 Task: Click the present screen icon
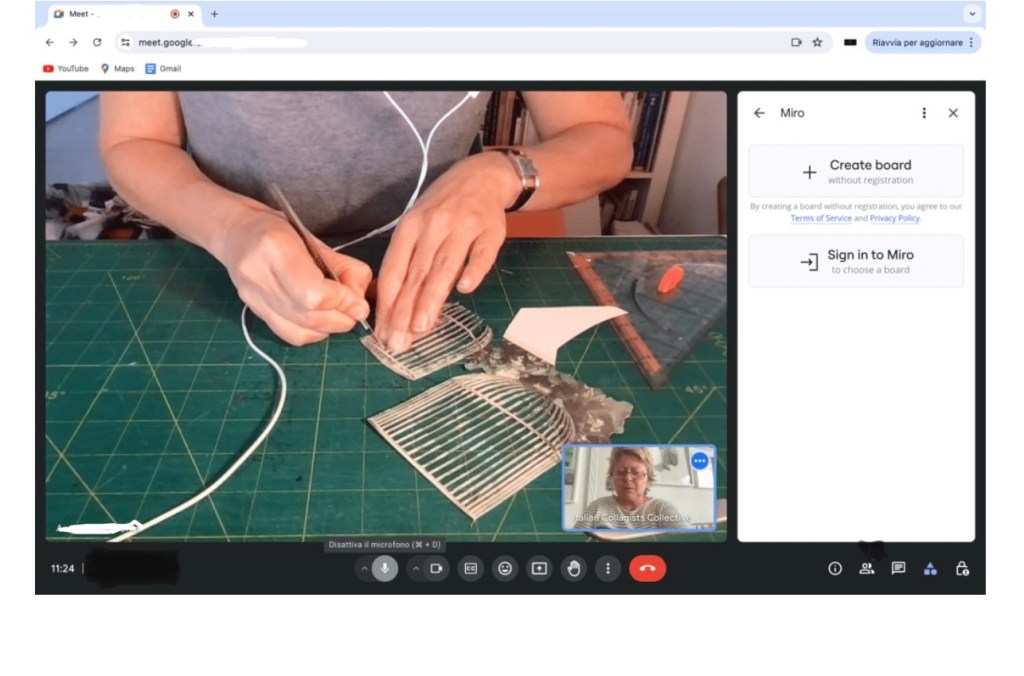(539, 569)
